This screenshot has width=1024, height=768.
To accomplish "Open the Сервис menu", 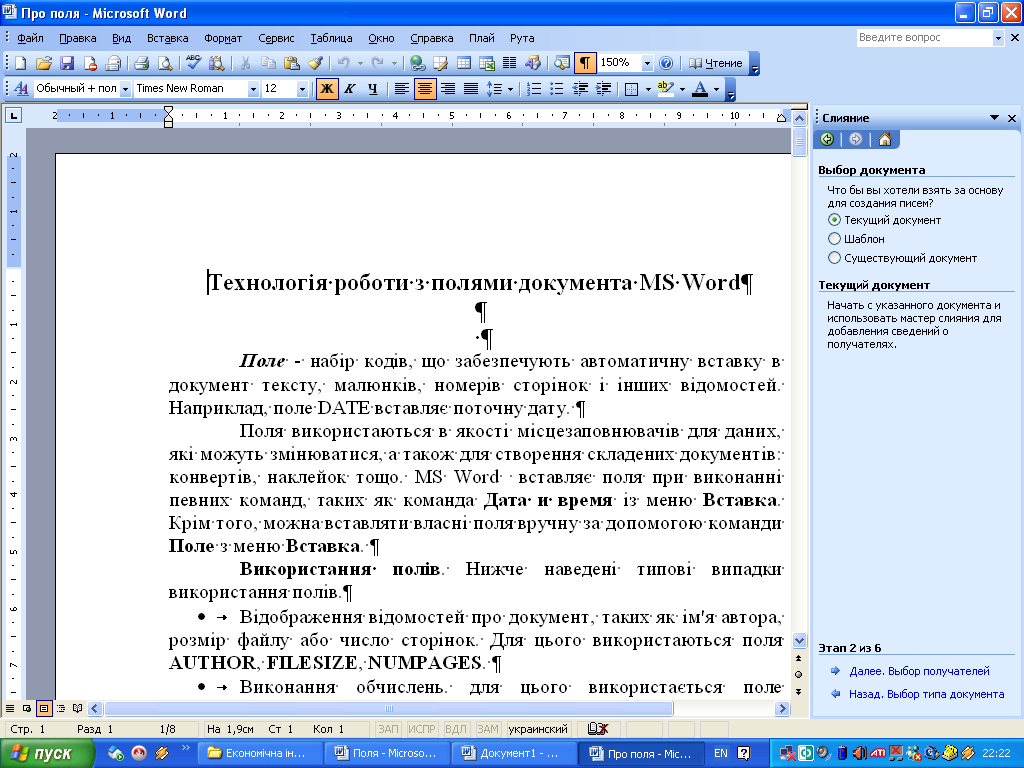I will (276, 38).
